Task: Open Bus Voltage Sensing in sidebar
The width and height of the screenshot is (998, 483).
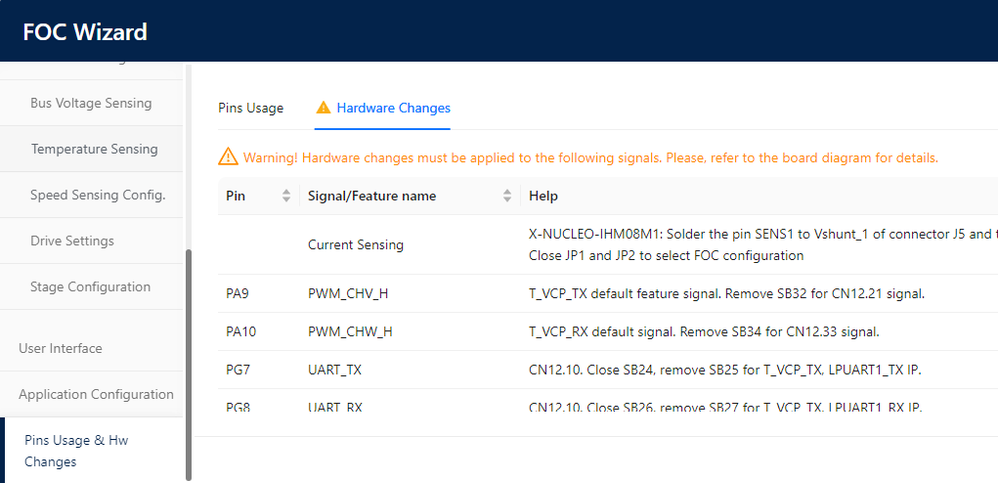Action: [91, 103]
